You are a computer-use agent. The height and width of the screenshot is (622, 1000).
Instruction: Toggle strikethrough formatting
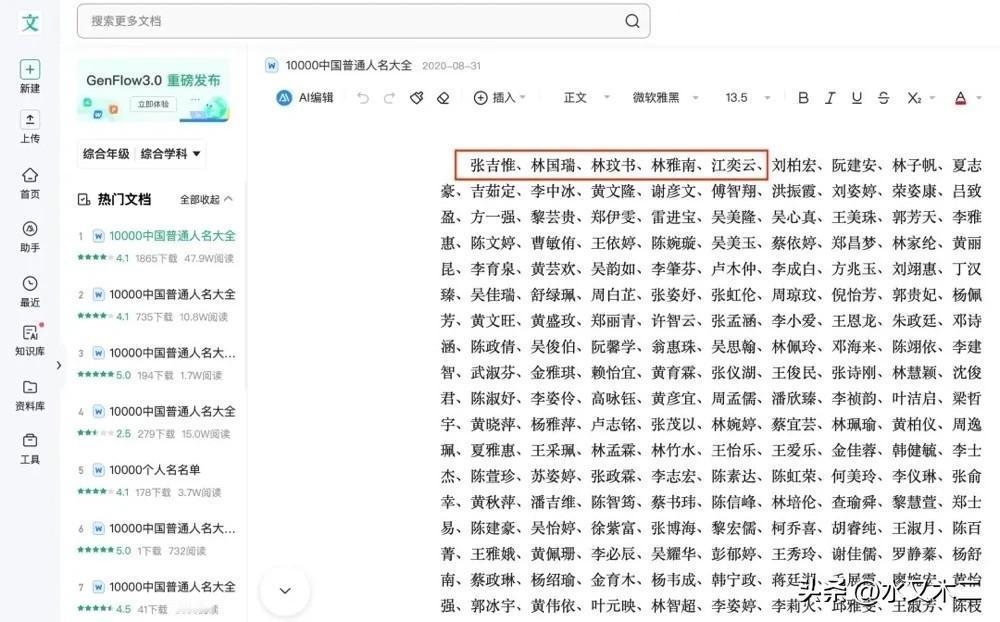point(884,97)
